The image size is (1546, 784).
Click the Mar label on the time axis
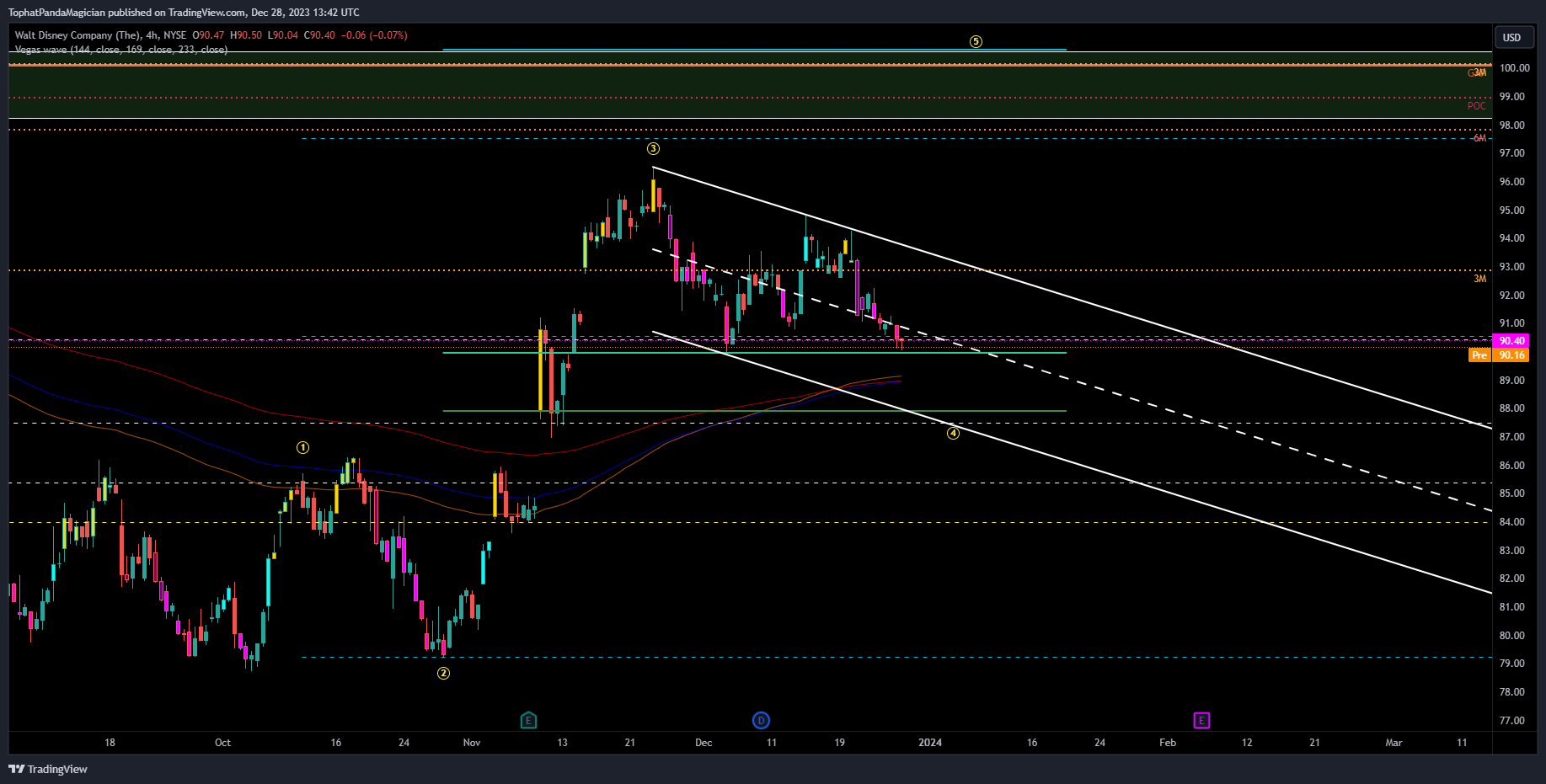pos(1394,743)
